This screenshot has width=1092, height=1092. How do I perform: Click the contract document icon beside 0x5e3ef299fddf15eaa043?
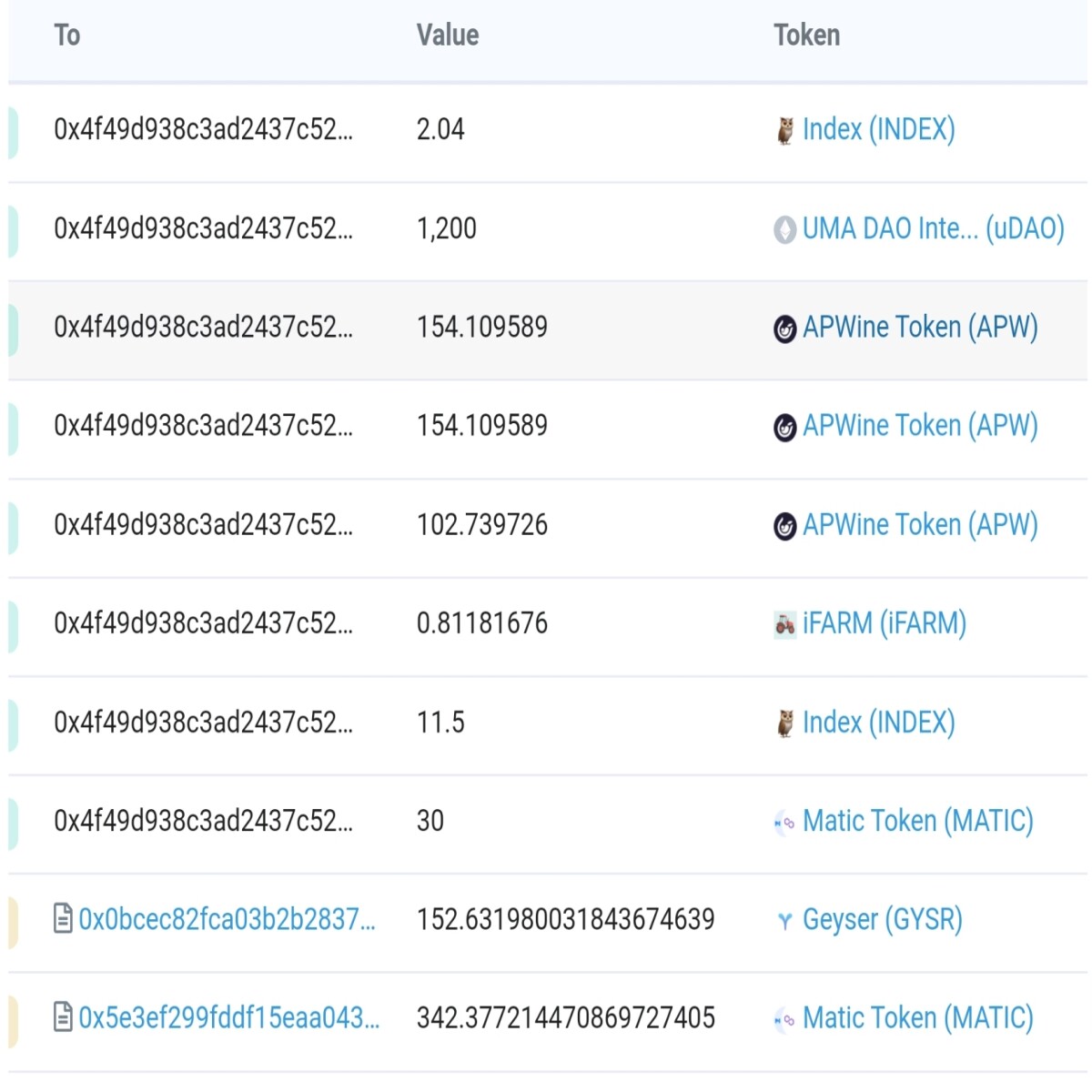click(63, 1017)
